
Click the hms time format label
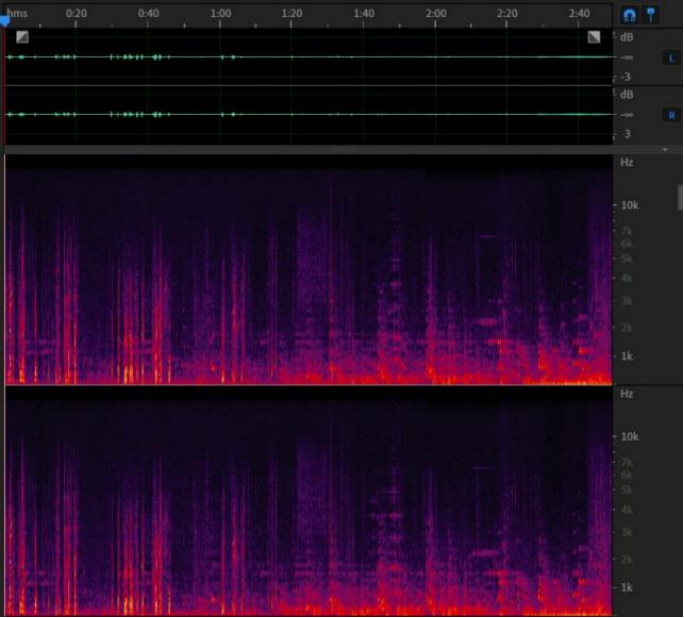click(18, 13)
